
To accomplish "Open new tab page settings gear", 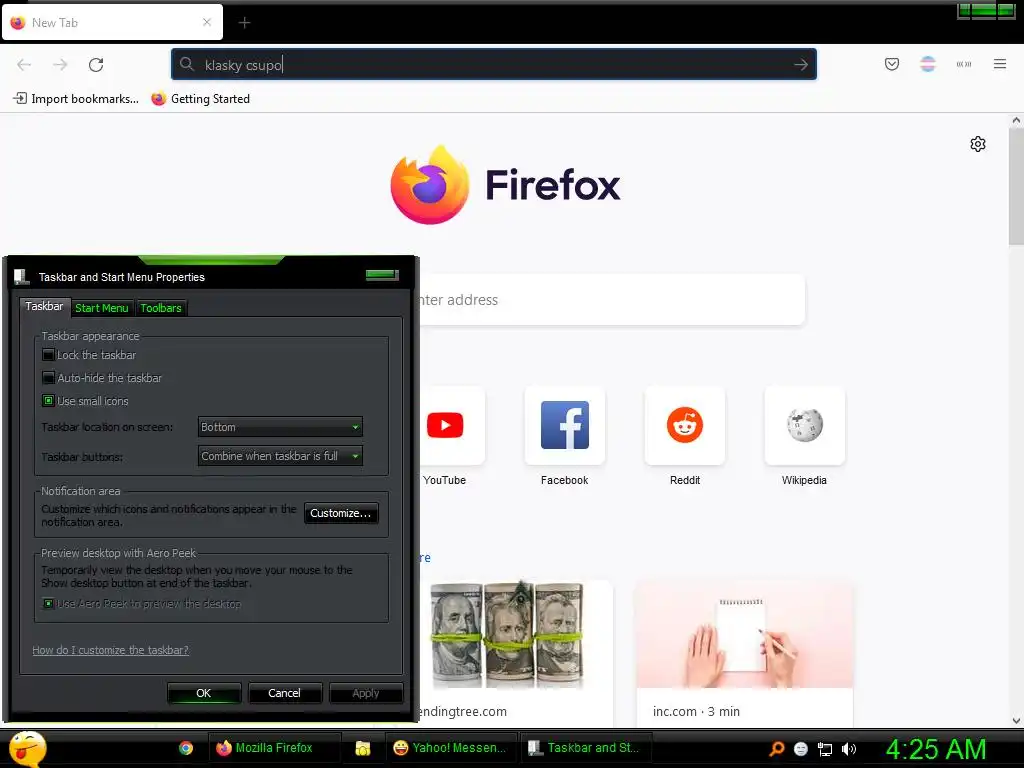I will pyautogui.click(x=978, y=144).
